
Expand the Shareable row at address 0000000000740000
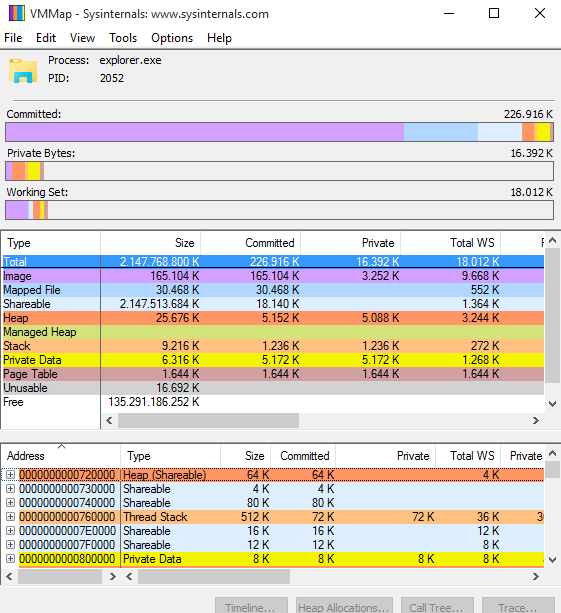(x=11, y=502)
